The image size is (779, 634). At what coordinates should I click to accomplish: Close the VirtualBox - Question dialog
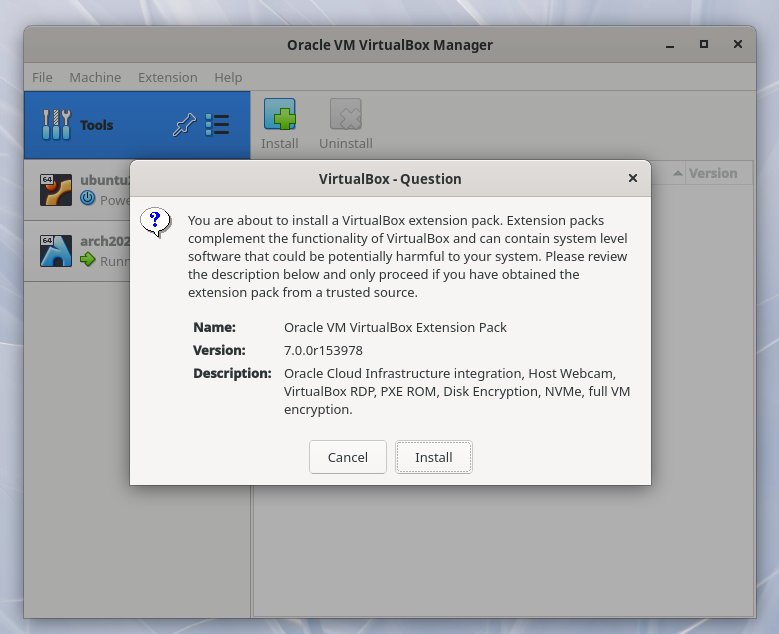[632, 178]
